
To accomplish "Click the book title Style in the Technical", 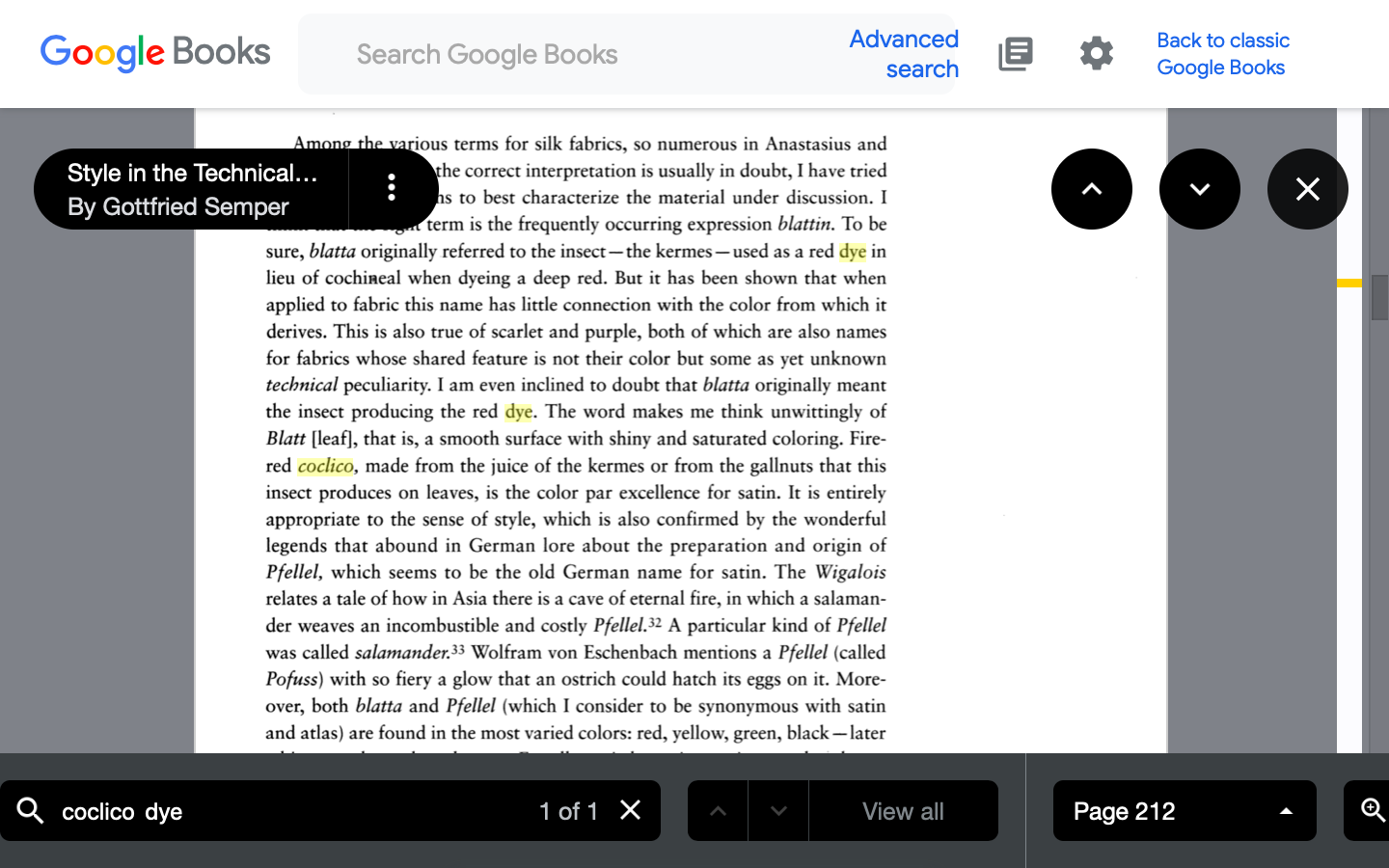I will pos(192,174).
